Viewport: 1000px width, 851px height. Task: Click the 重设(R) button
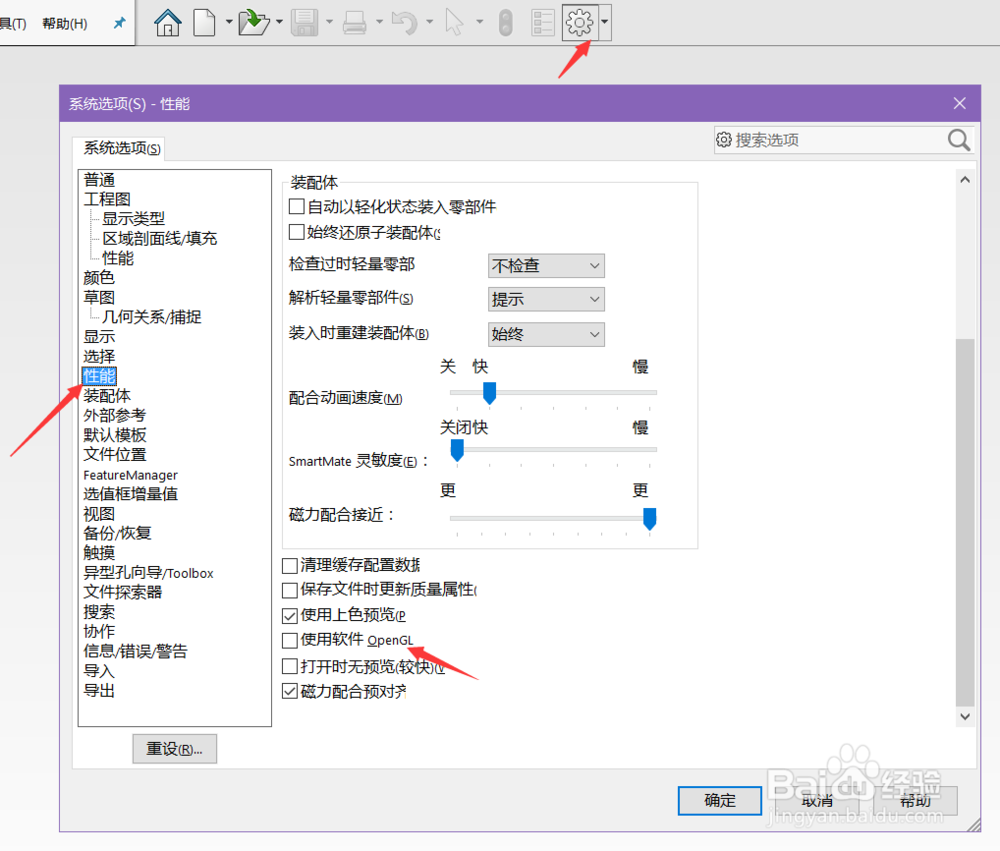[x=174, y=748]
